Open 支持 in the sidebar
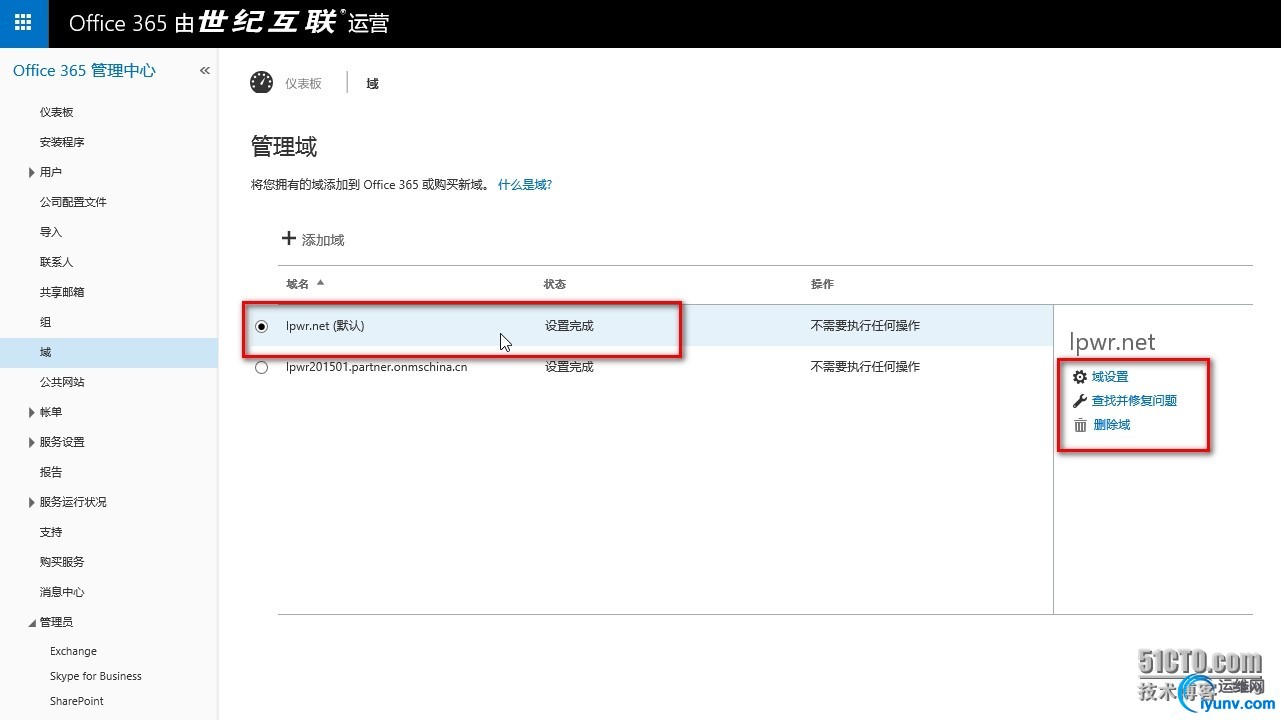This screenshot has height=720, width=1281. point(51,532)
